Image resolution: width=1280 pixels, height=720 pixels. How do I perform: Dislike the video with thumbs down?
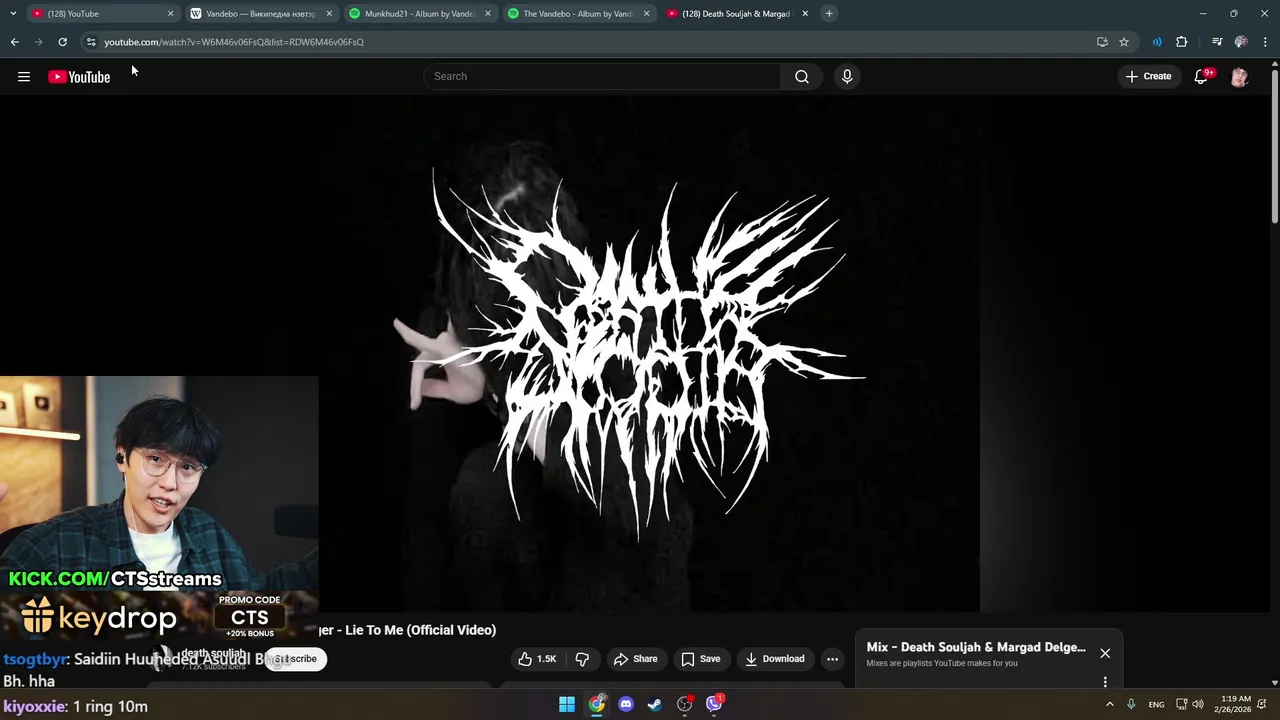pos(582,659)
